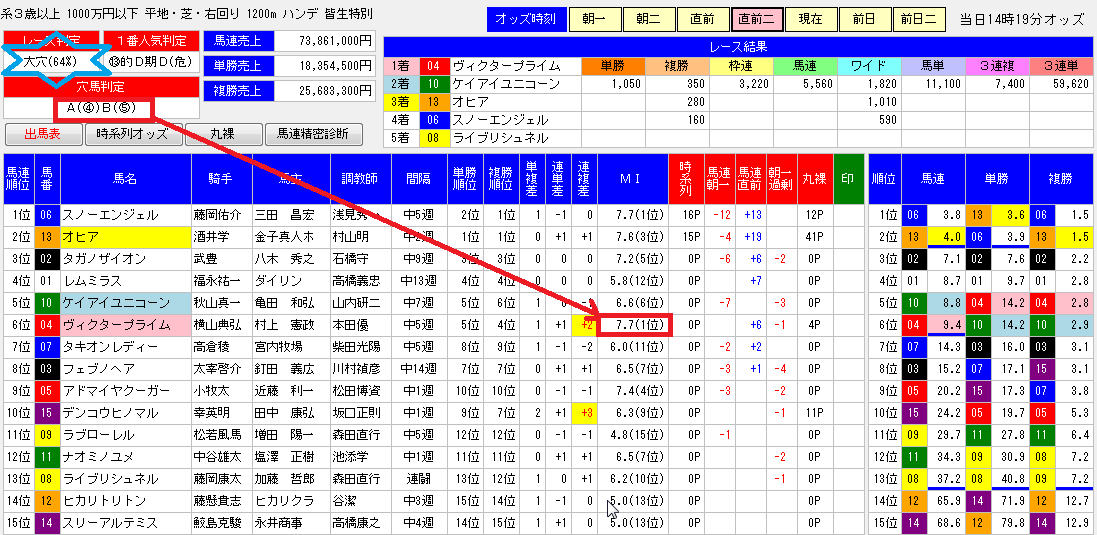This screenshot has height=535, width=1097.
Task: Select the 朝一 odds time button
Action: pyautogui.click(x=593, y=19)
